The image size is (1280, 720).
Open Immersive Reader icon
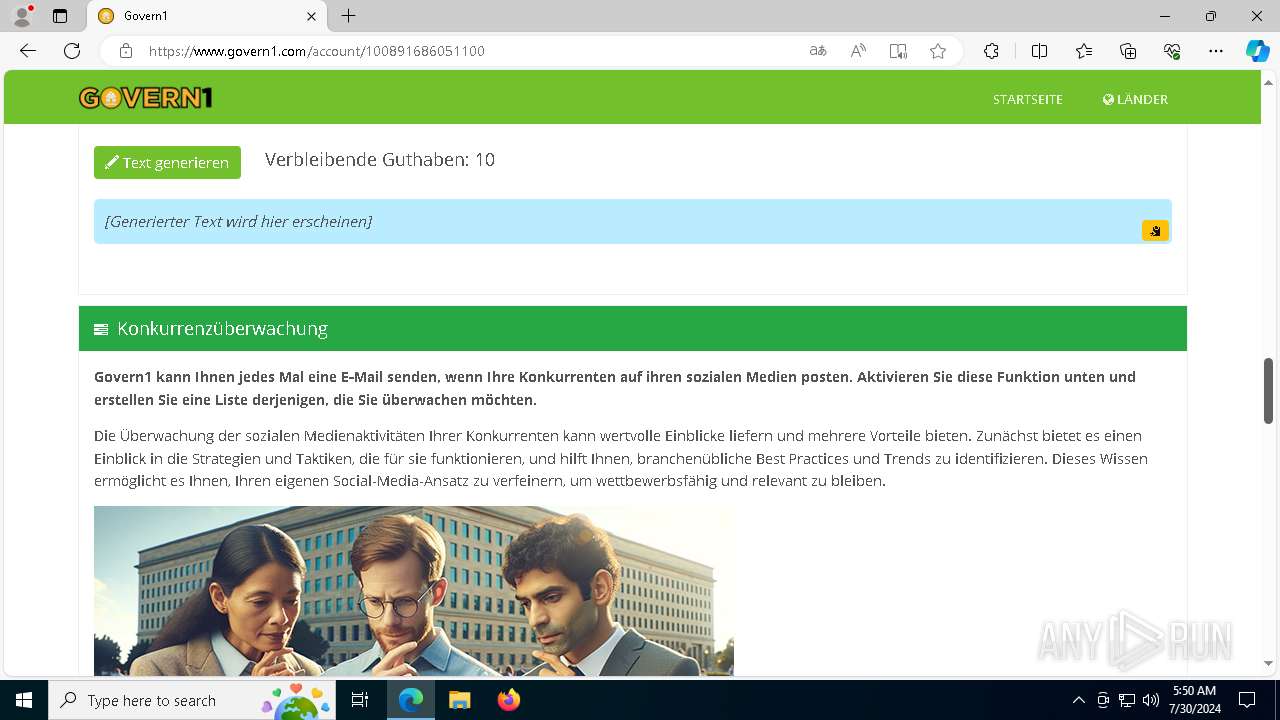pyautogui.click(x=898, y=51)
